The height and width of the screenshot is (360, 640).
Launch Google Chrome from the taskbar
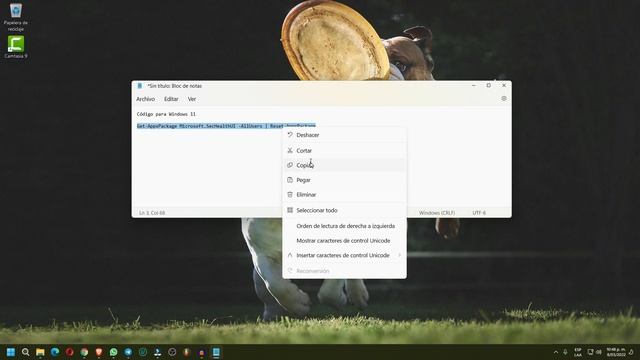(x=84, y=352)
